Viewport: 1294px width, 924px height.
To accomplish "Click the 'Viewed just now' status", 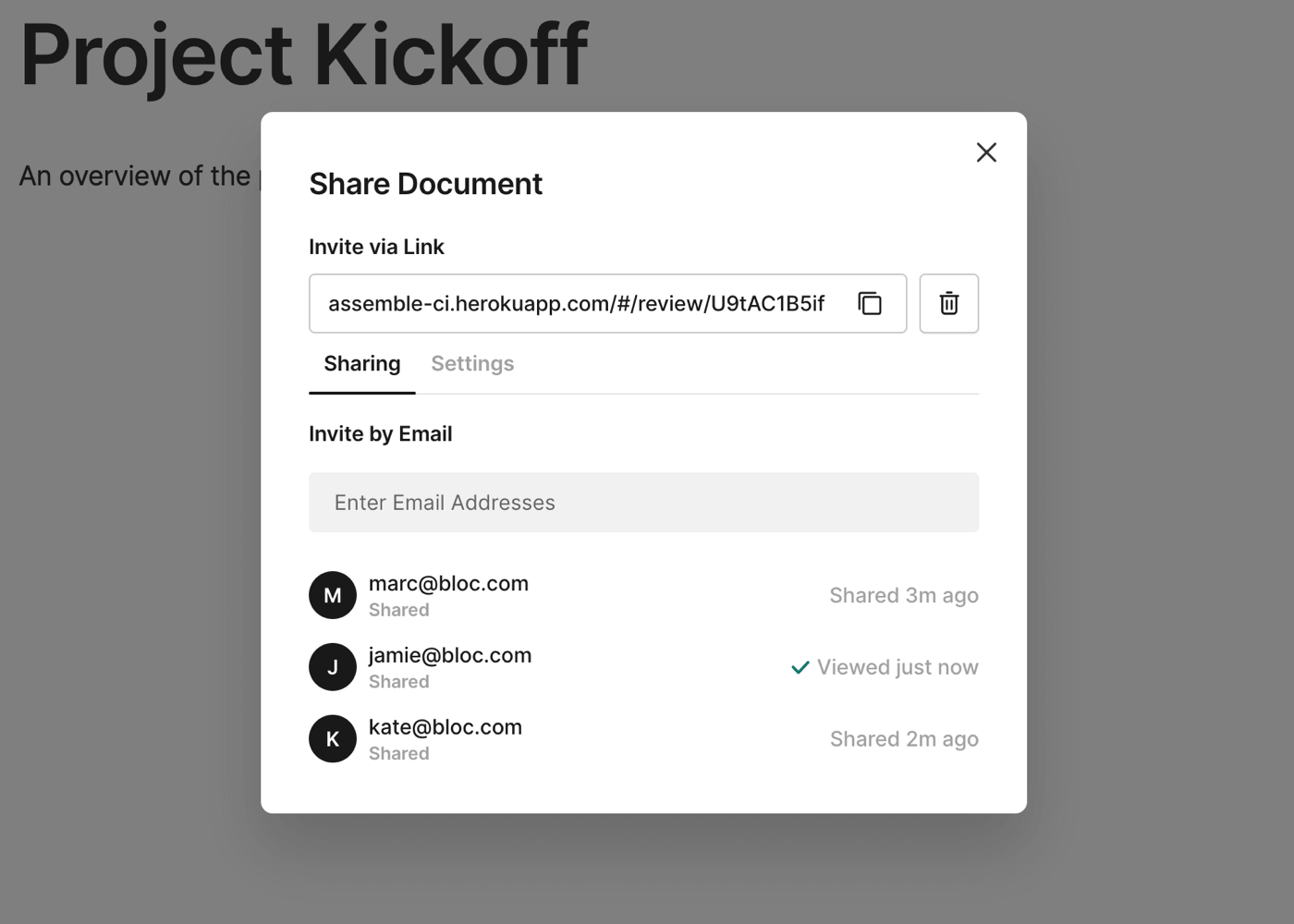I will tap(897, 667).
